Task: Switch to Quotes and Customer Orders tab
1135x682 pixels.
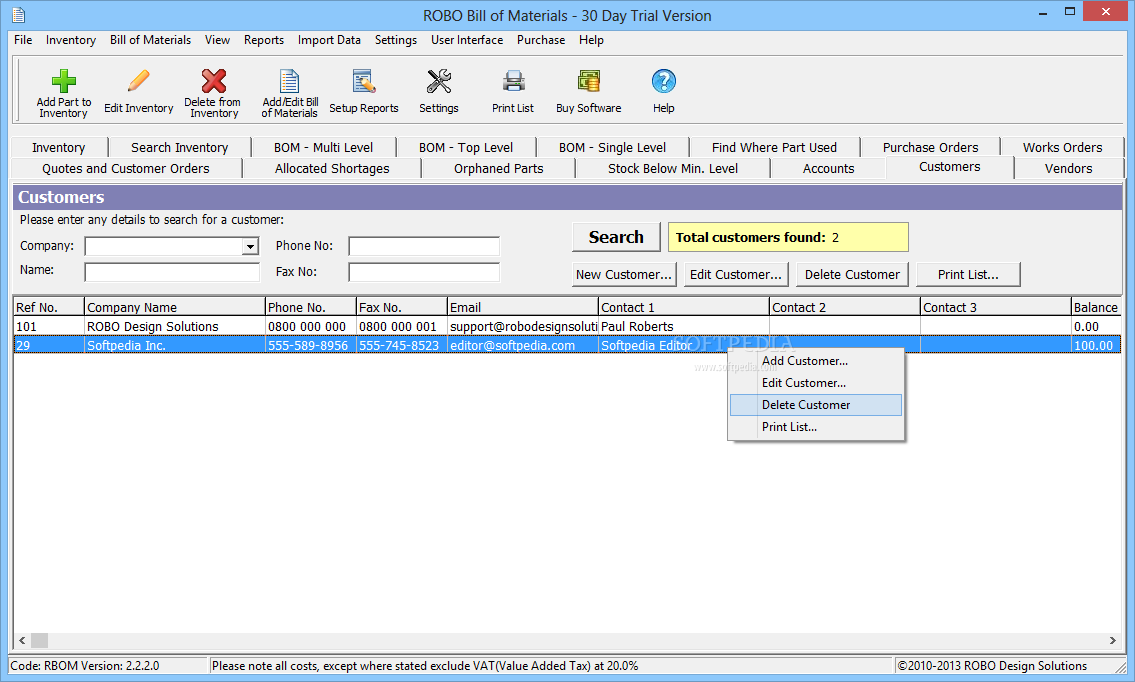Action: pos(126,169)
